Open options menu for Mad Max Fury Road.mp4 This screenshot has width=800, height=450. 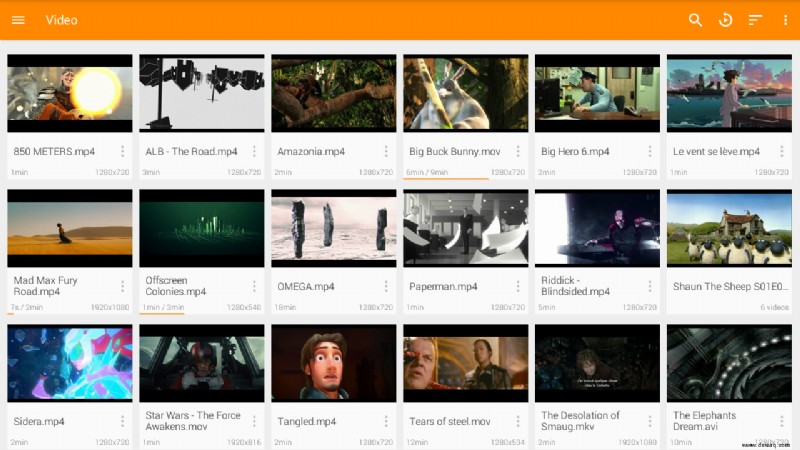122,286
